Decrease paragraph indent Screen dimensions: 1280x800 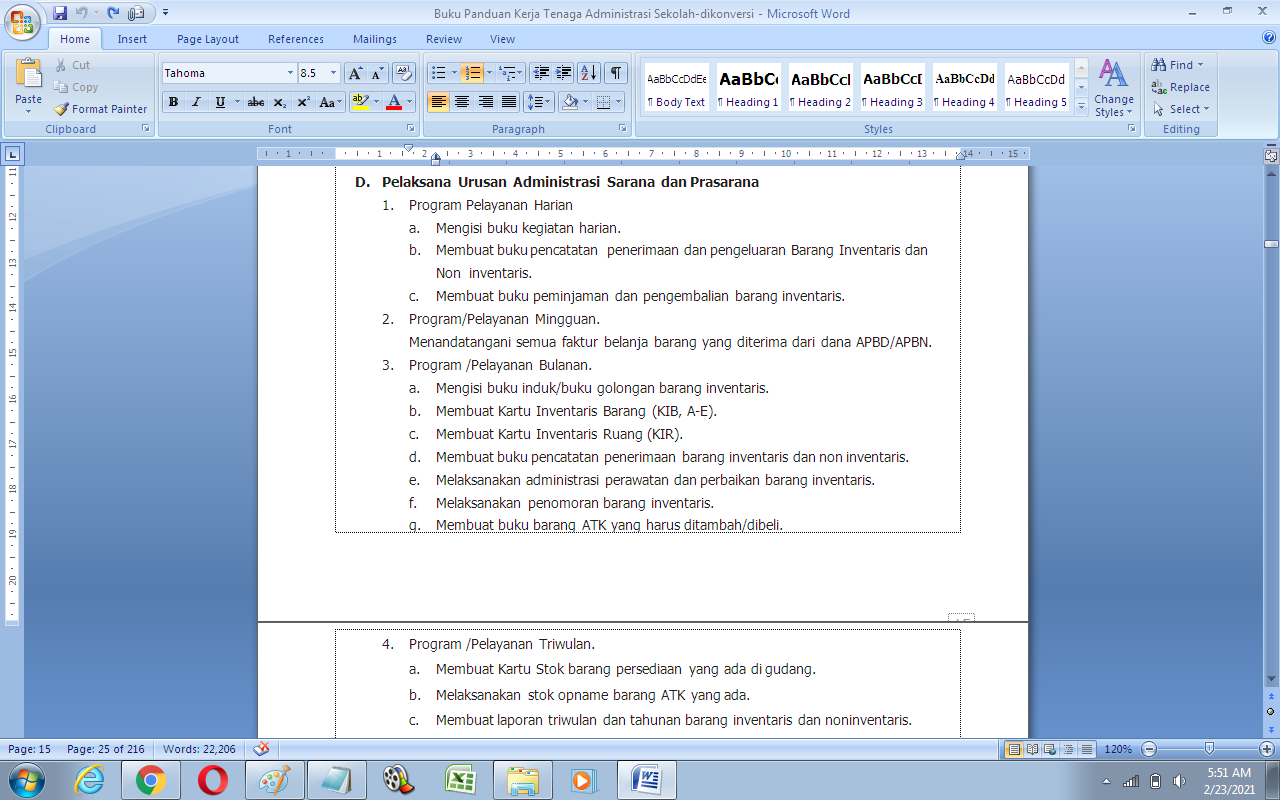pos(541,73)
